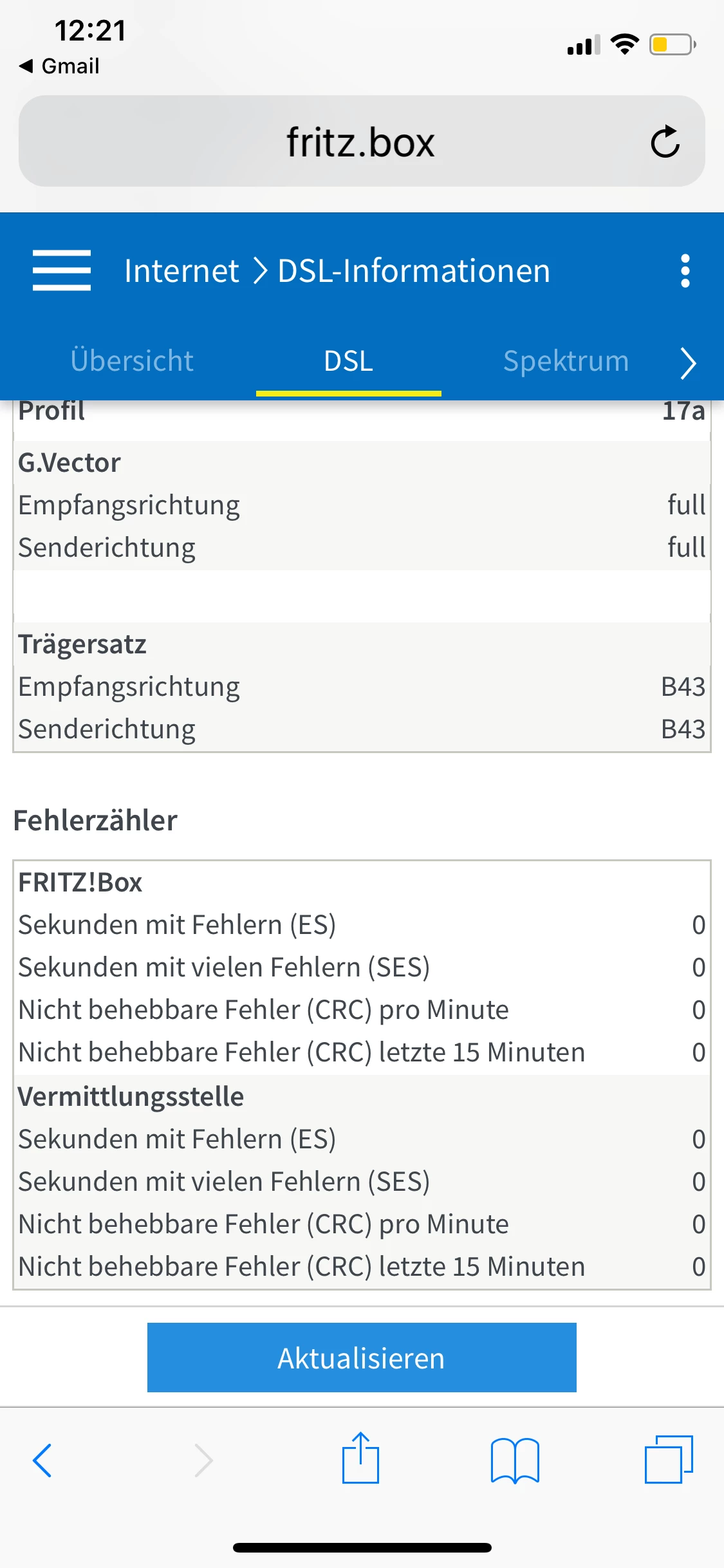Tap the Fehlerzähler section heading
Image resolution: width=724 pixels, height=1568 pixels.
pyautogui.click(x=95, y=821)
